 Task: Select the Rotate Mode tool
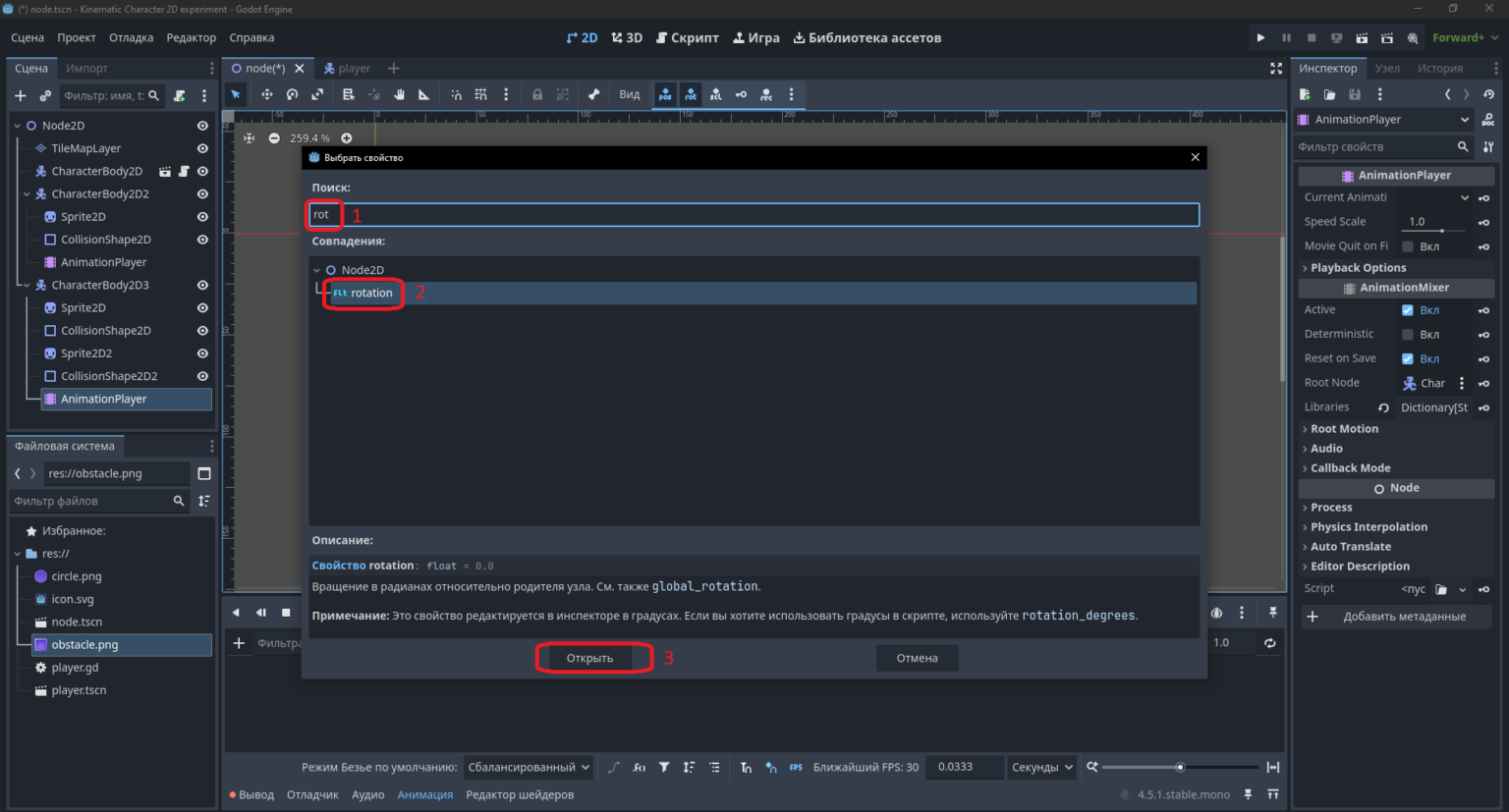tap(292, 94)
